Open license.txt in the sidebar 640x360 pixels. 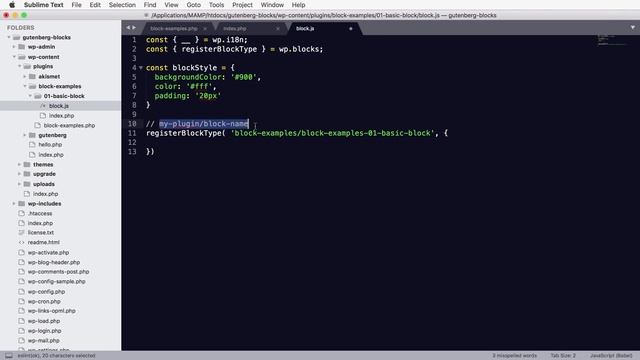[x=41, y=233]
